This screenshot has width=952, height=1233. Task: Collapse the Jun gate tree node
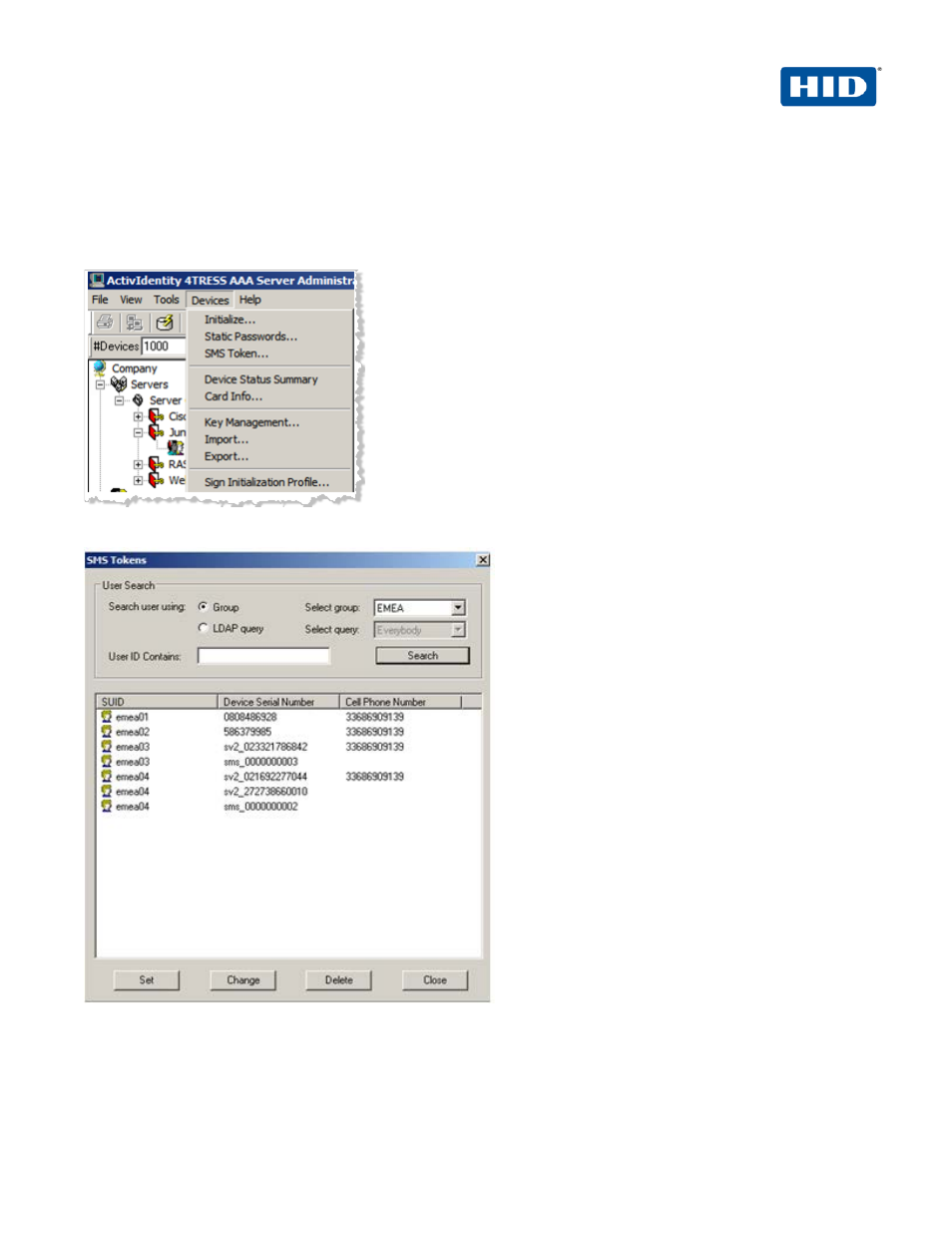(139, 432)
